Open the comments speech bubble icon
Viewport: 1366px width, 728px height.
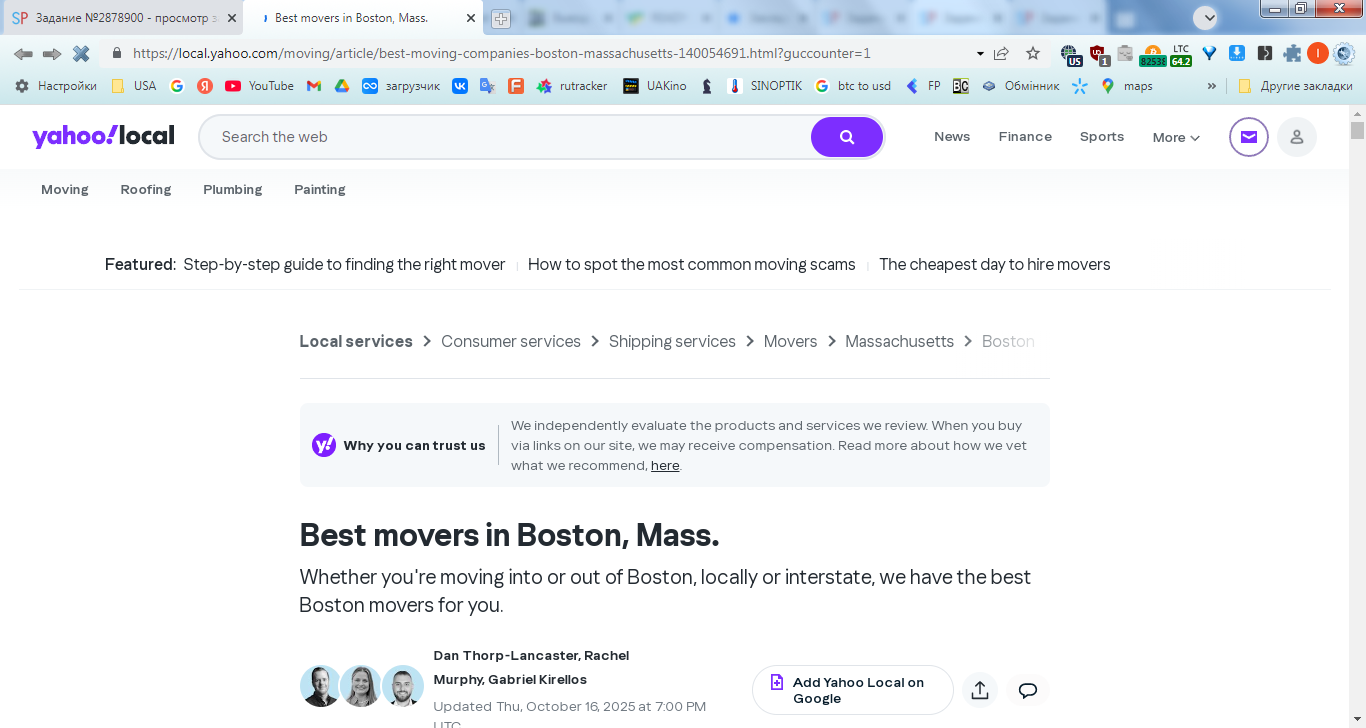1028,690
